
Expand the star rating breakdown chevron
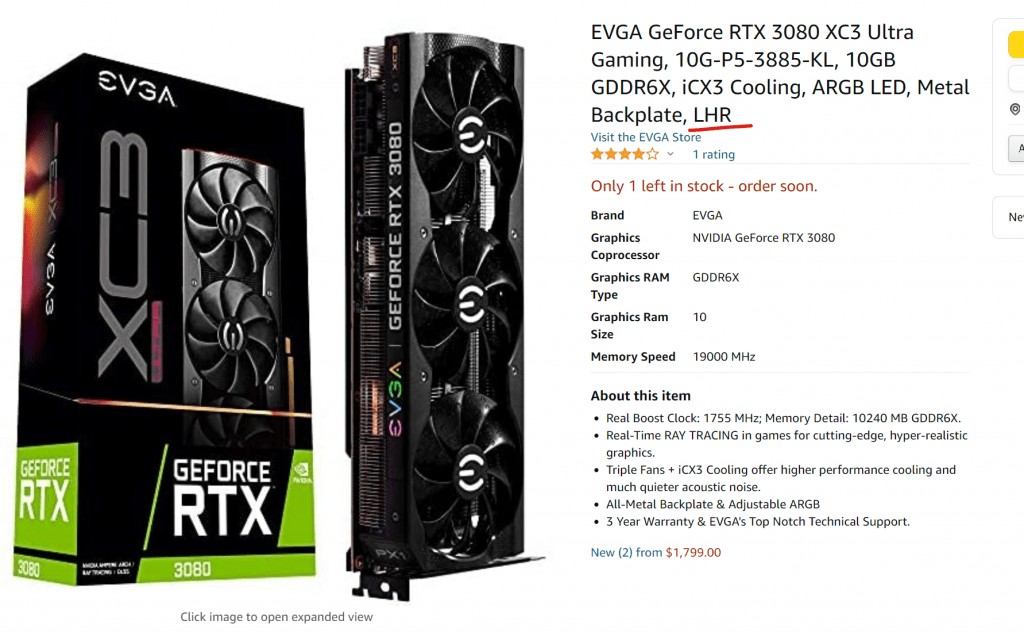point(670,155)
